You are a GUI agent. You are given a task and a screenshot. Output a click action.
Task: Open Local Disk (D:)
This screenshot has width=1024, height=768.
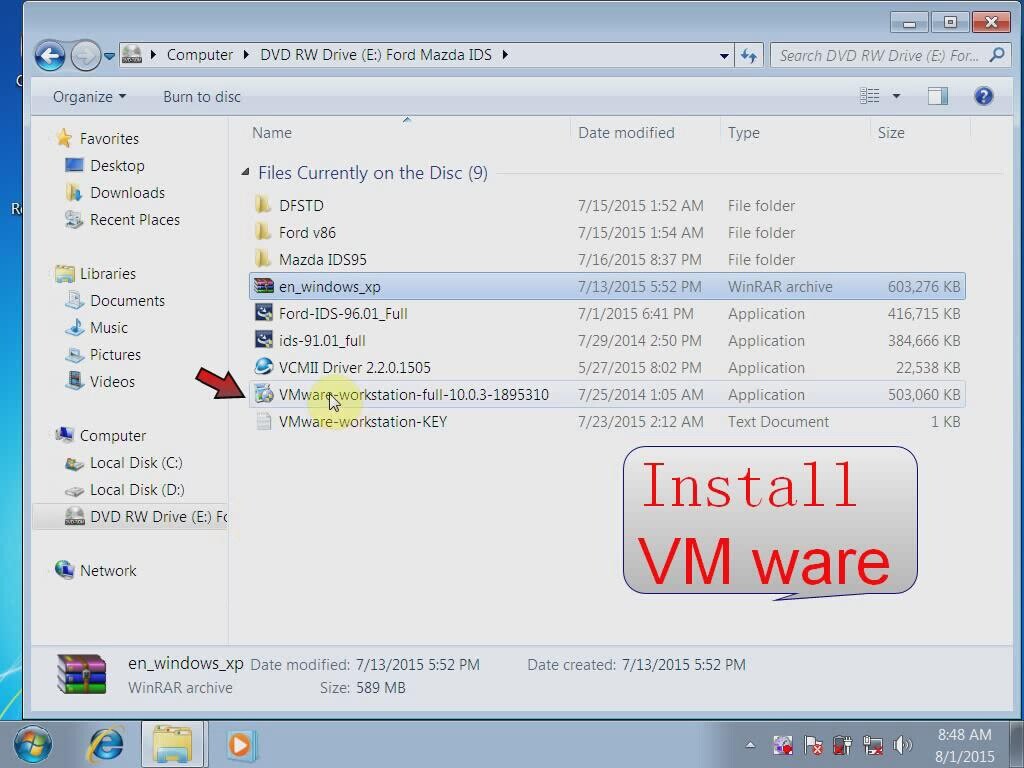point(137,489)
